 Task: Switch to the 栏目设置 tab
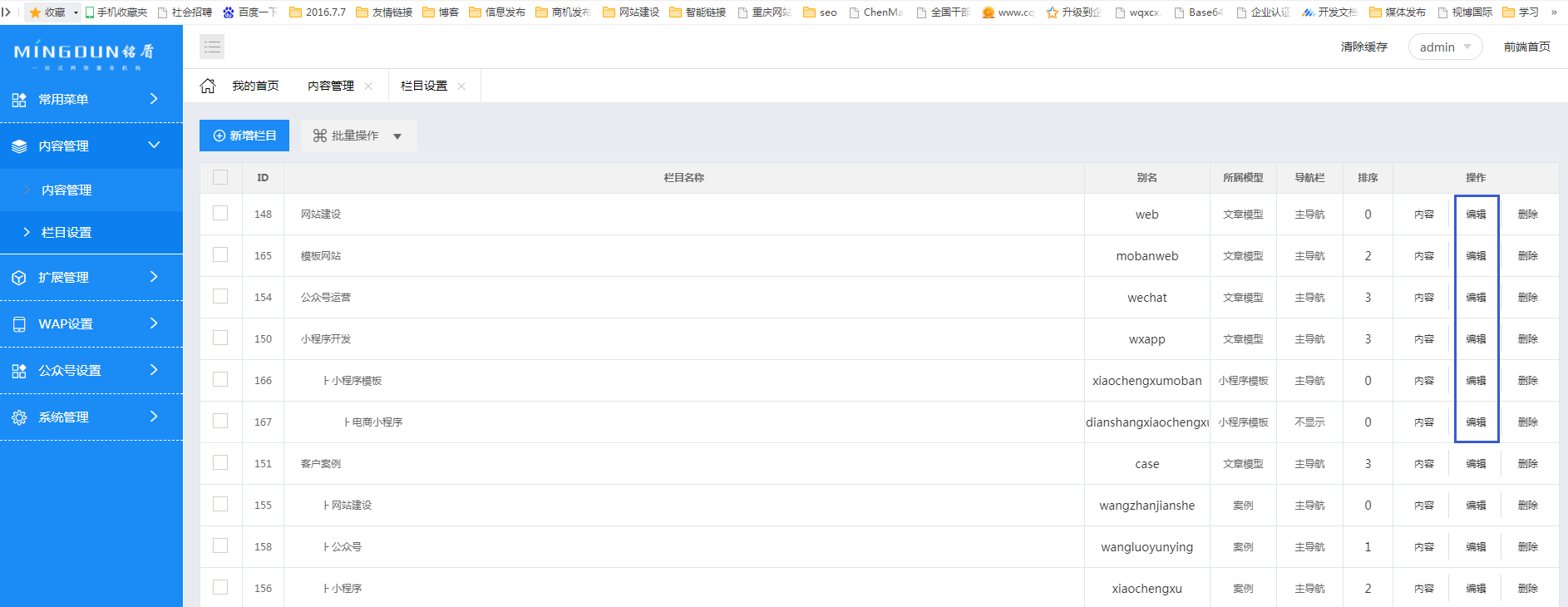tap(424, 86)
